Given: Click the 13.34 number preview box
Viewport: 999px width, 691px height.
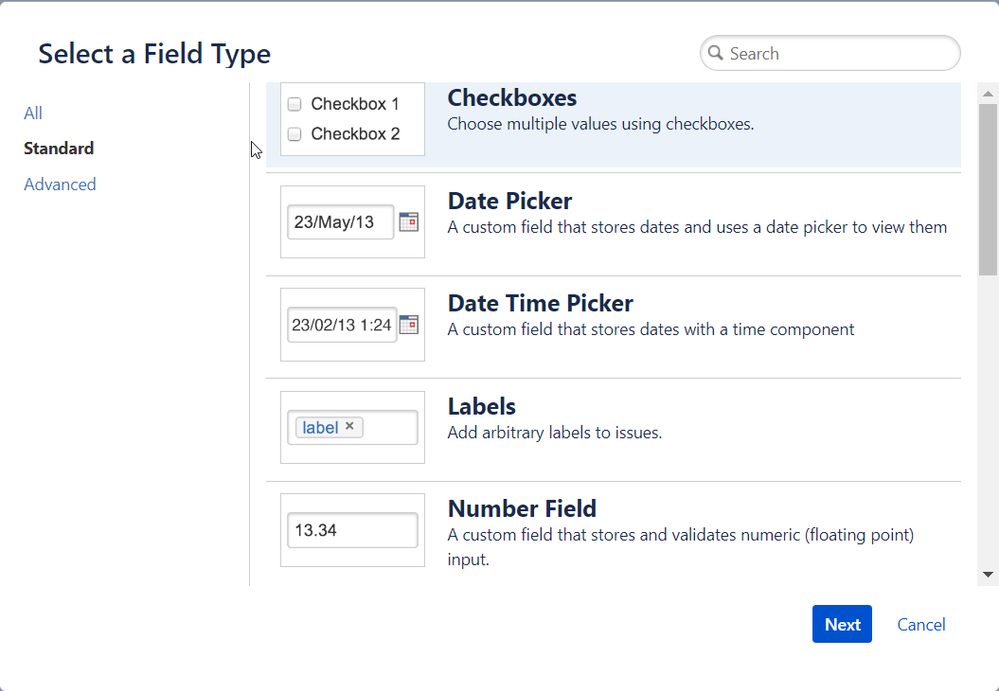Looking at the screenshot, I should click(352, 530).
